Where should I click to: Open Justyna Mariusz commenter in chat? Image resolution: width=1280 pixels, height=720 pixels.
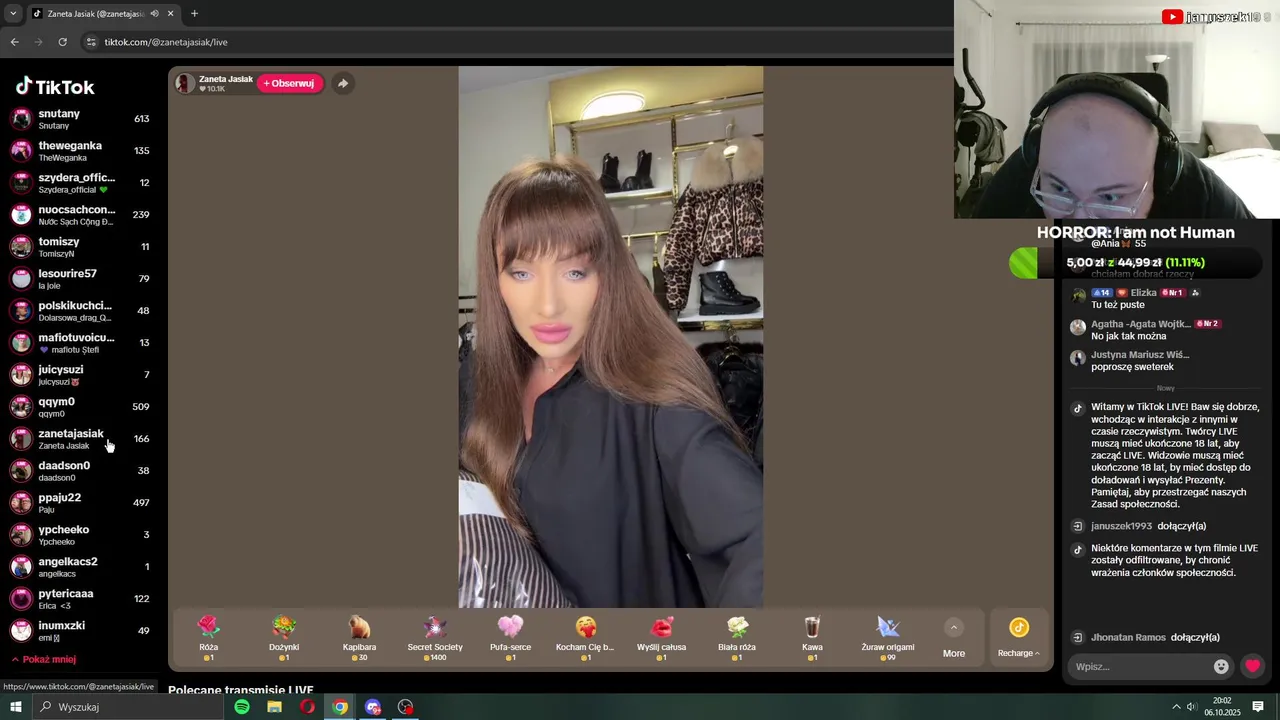click(1140, 355)
